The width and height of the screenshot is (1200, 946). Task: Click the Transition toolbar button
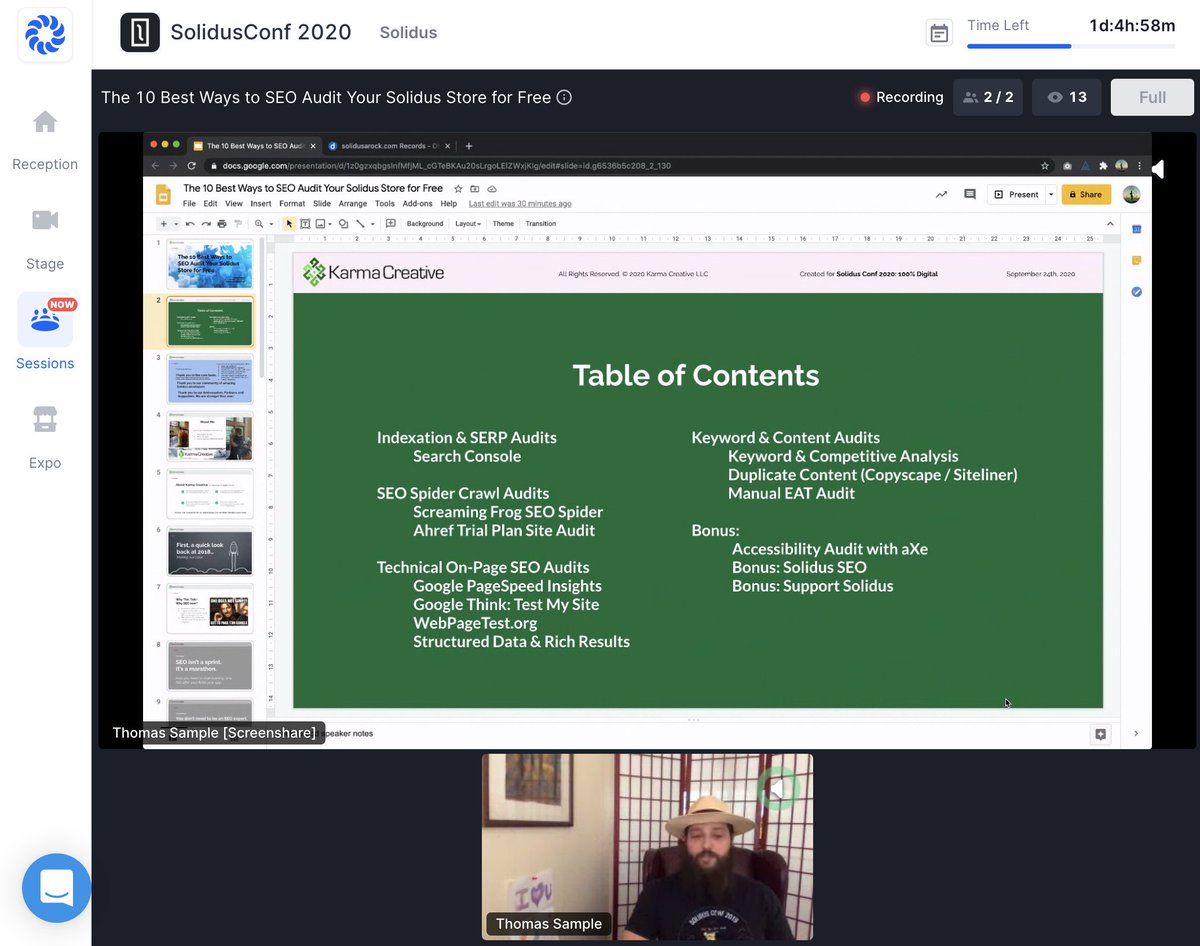coord(540,224)
